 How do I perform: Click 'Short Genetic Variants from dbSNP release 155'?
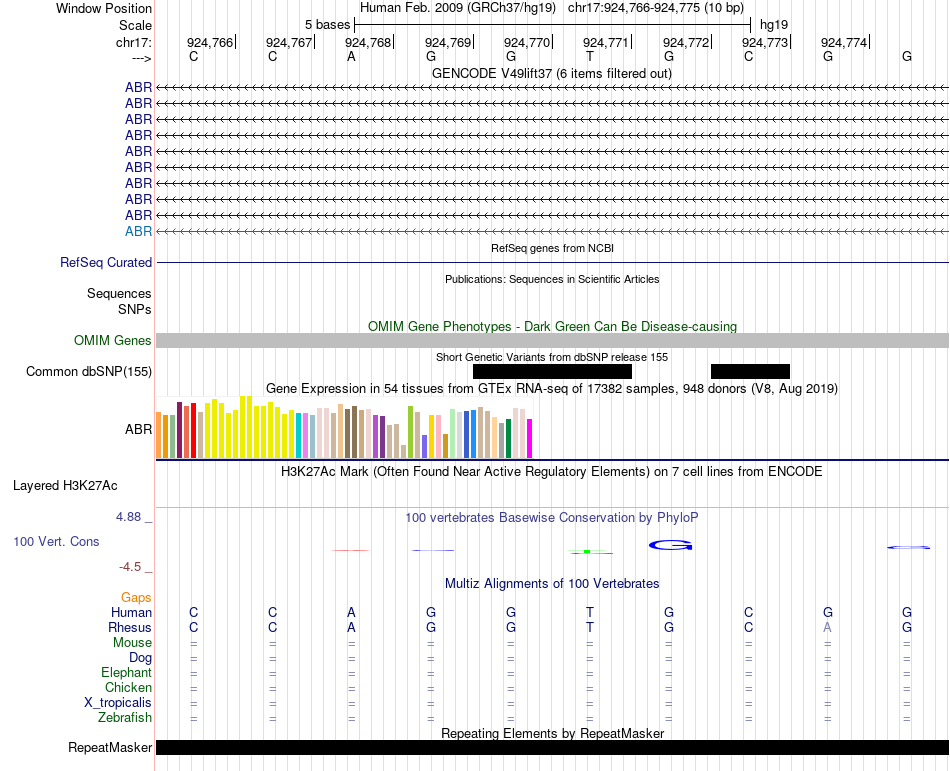(x=552, y=357)
